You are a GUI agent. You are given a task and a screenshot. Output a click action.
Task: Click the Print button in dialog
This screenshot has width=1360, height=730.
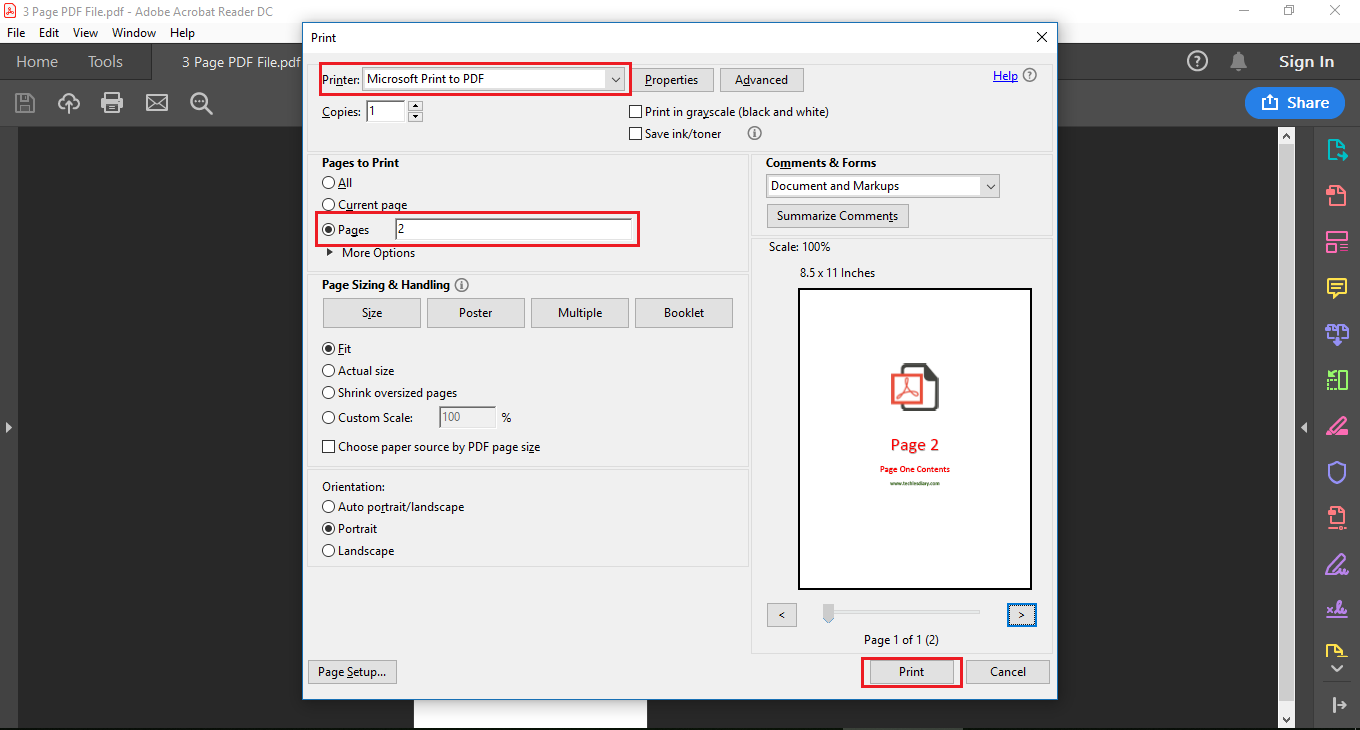(911, 672)
